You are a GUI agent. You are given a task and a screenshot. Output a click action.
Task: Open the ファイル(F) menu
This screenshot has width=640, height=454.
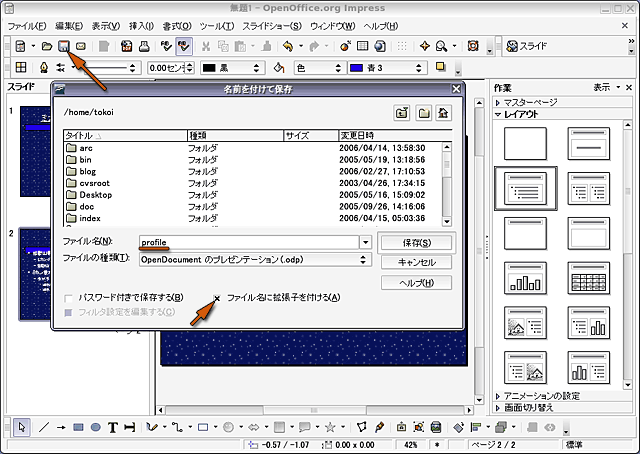click(x=27, y=25)
